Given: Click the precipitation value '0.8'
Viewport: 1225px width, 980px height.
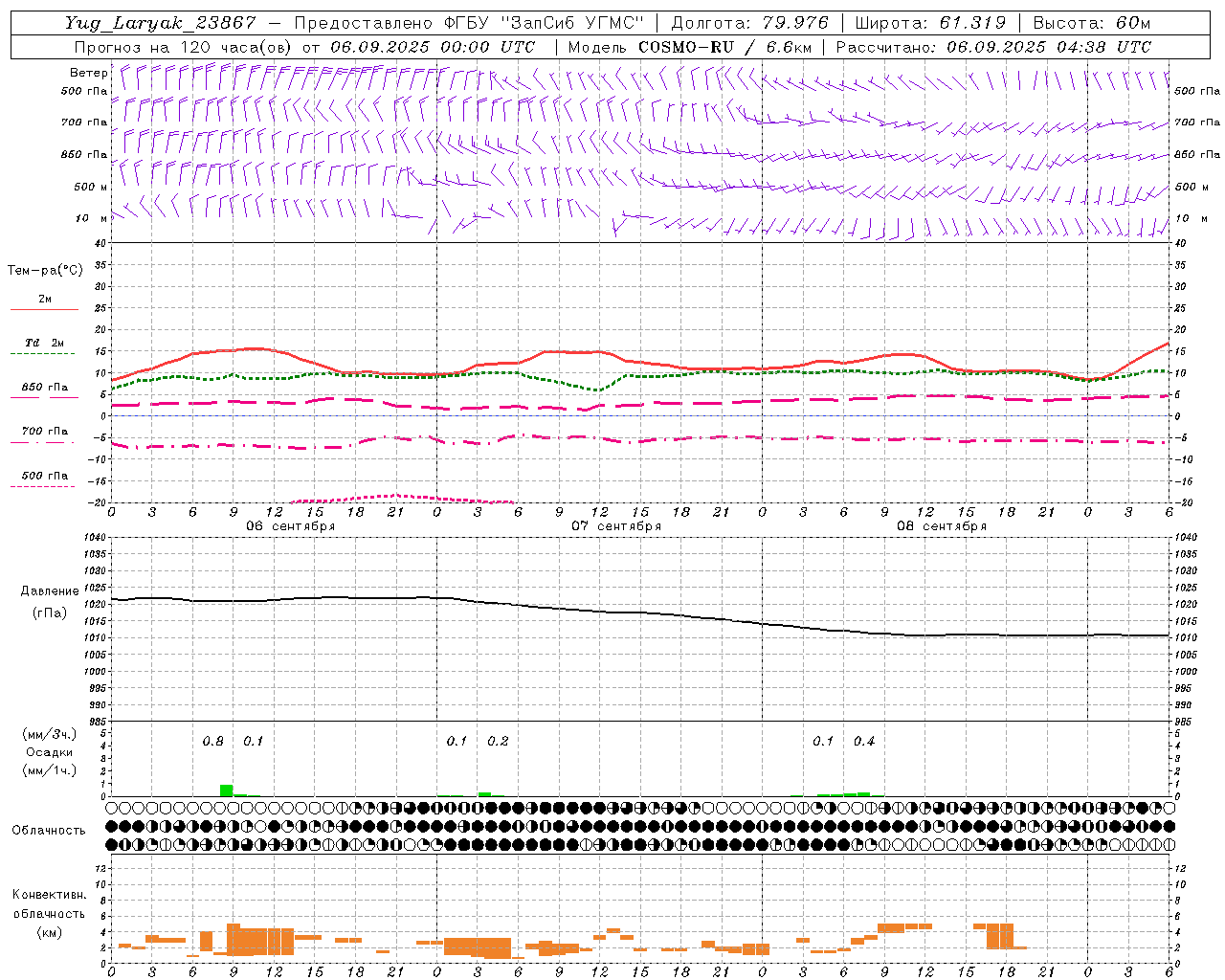Looking at the screenshot, I should coord(212,742).
